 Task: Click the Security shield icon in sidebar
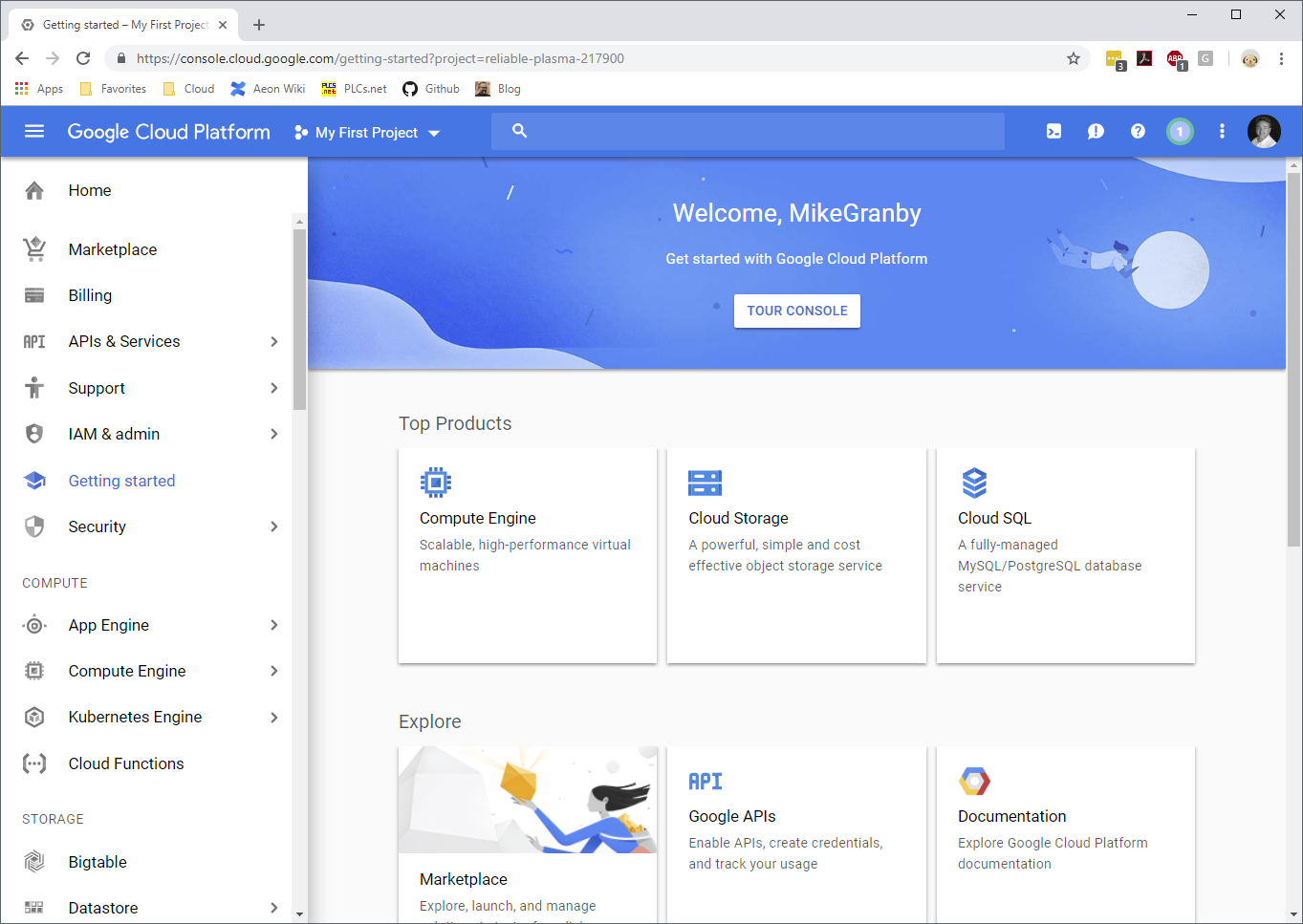[34, 526]
